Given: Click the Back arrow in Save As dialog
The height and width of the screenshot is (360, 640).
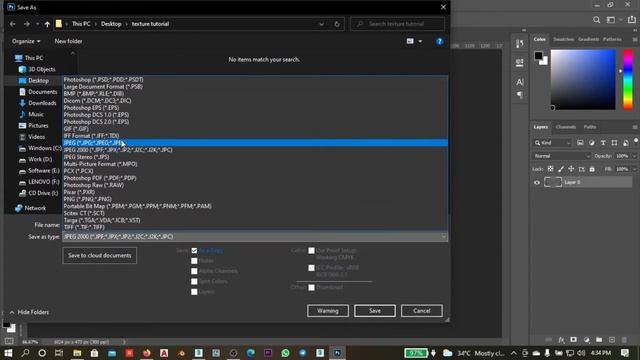Looking at the screenshot, I should (x=13, y=24).
